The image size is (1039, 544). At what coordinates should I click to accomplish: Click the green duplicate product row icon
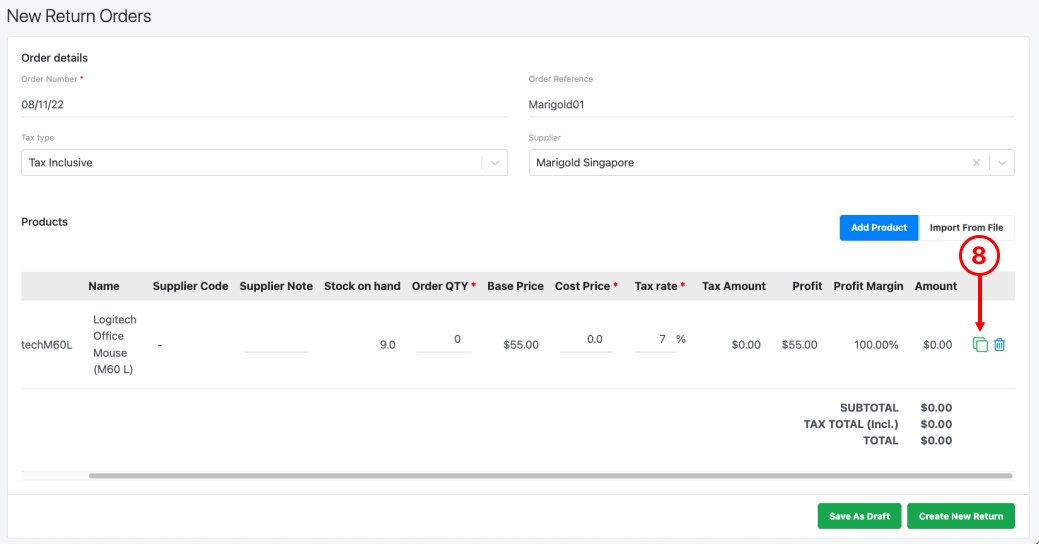pyautogui.click(x=980, y=345)
